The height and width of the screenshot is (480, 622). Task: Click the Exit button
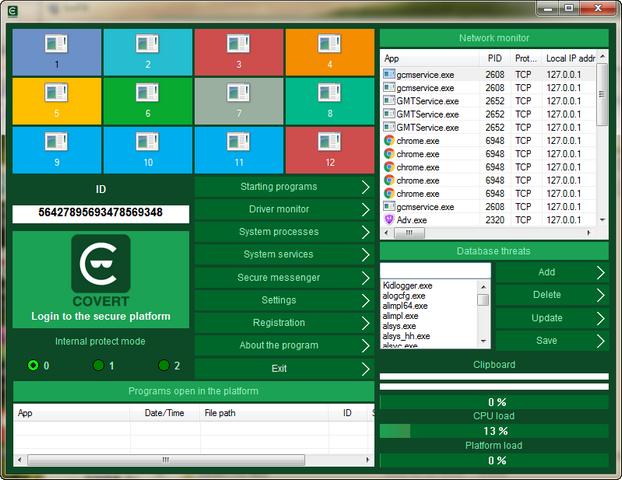point(284,369)
